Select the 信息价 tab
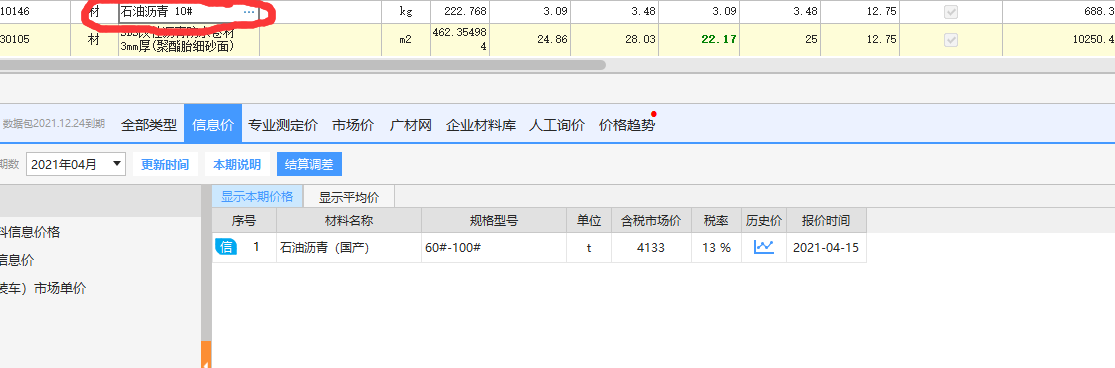The height and width of the screenshot is (368, 1115). (x=213, y=125)
